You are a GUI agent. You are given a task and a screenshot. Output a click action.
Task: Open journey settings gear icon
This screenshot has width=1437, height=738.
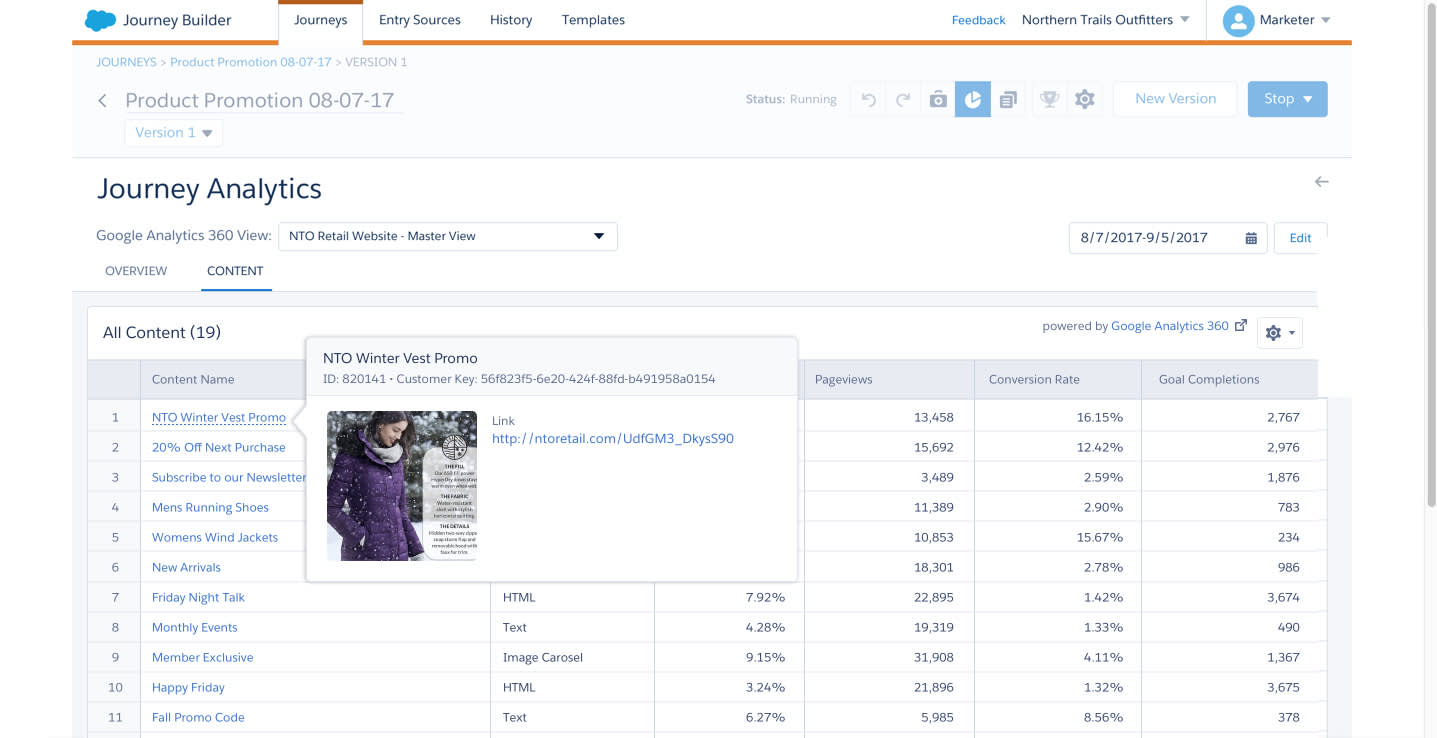pos(1084,99)
